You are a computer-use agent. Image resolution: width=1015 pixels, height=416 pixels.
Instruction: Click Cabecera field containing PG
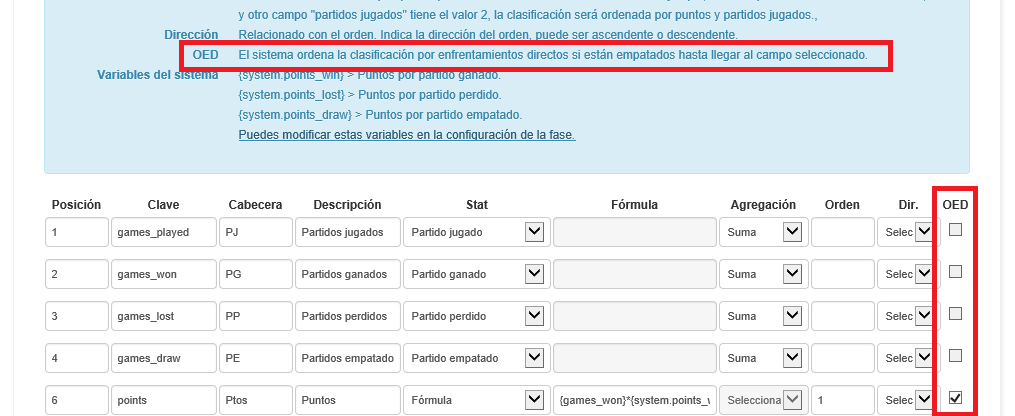(253, 274)
